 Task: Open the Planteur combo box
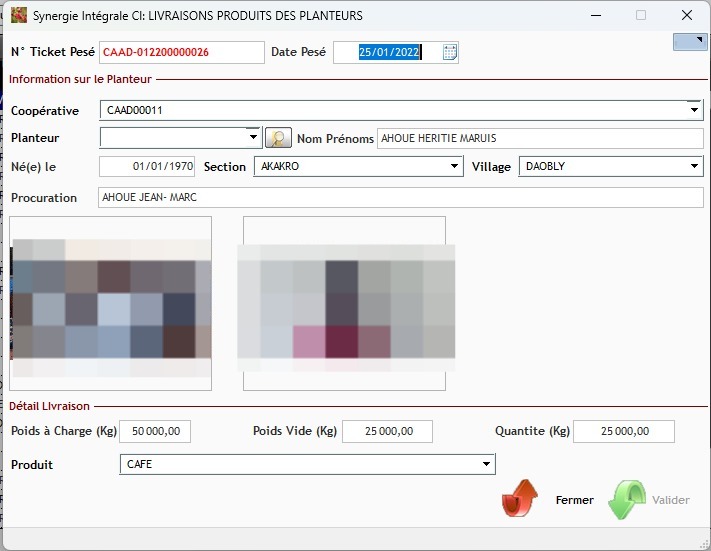252,138
